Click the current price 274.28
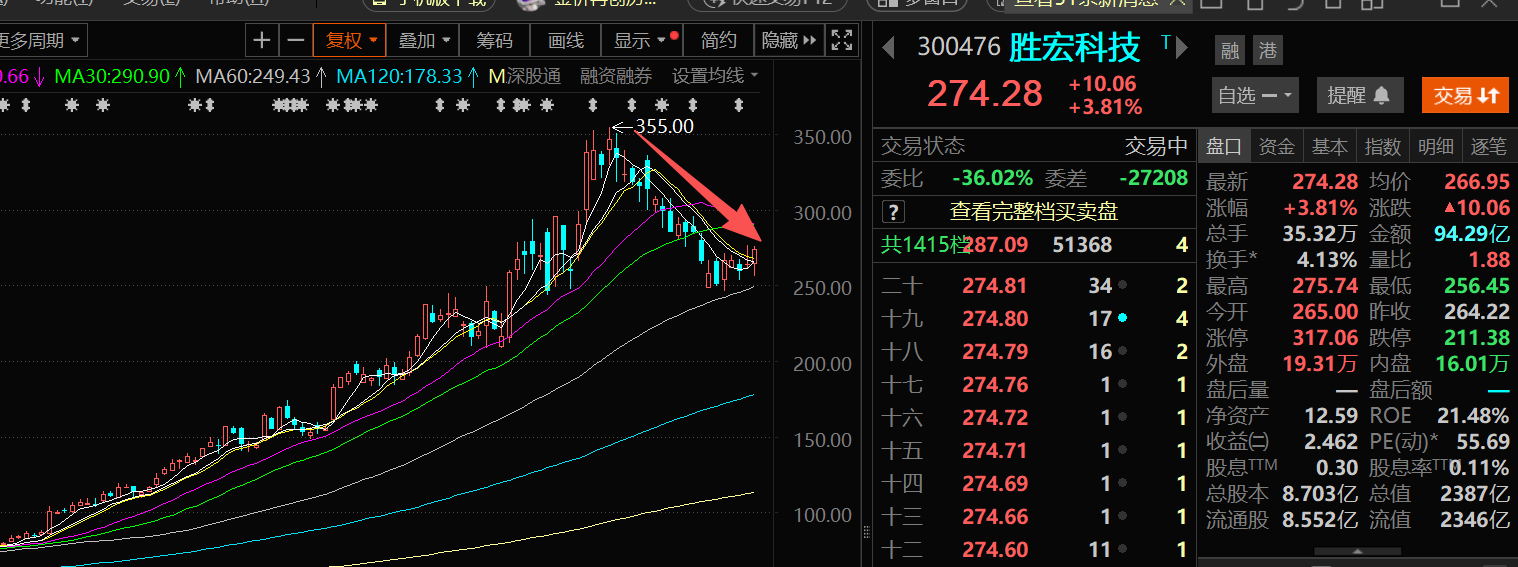This screenshot has height=567, width=1518. click(x=985, y=93)
